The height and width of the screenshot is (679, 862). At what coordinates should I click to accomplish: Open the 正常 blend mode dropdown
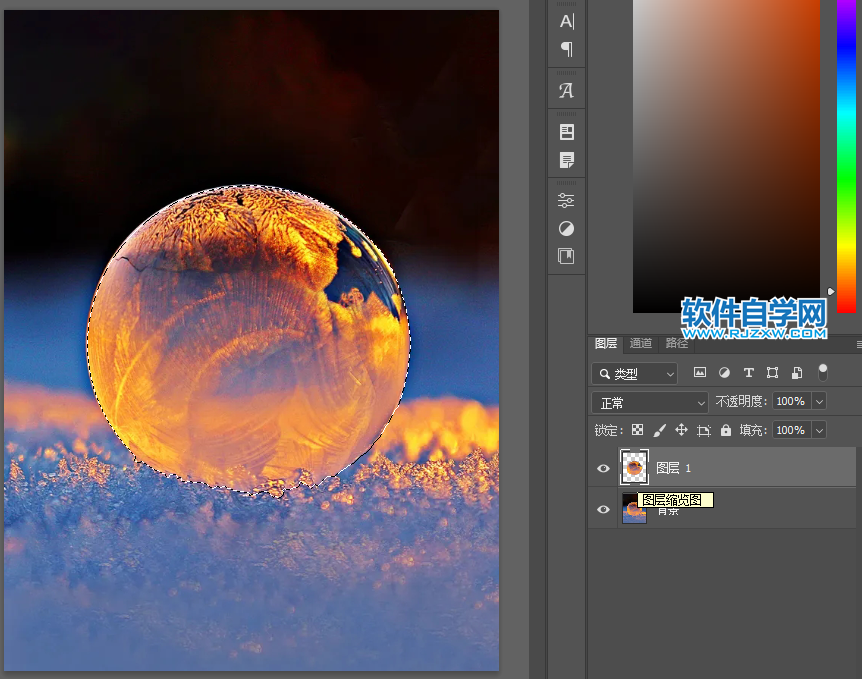tap(650, 403)
